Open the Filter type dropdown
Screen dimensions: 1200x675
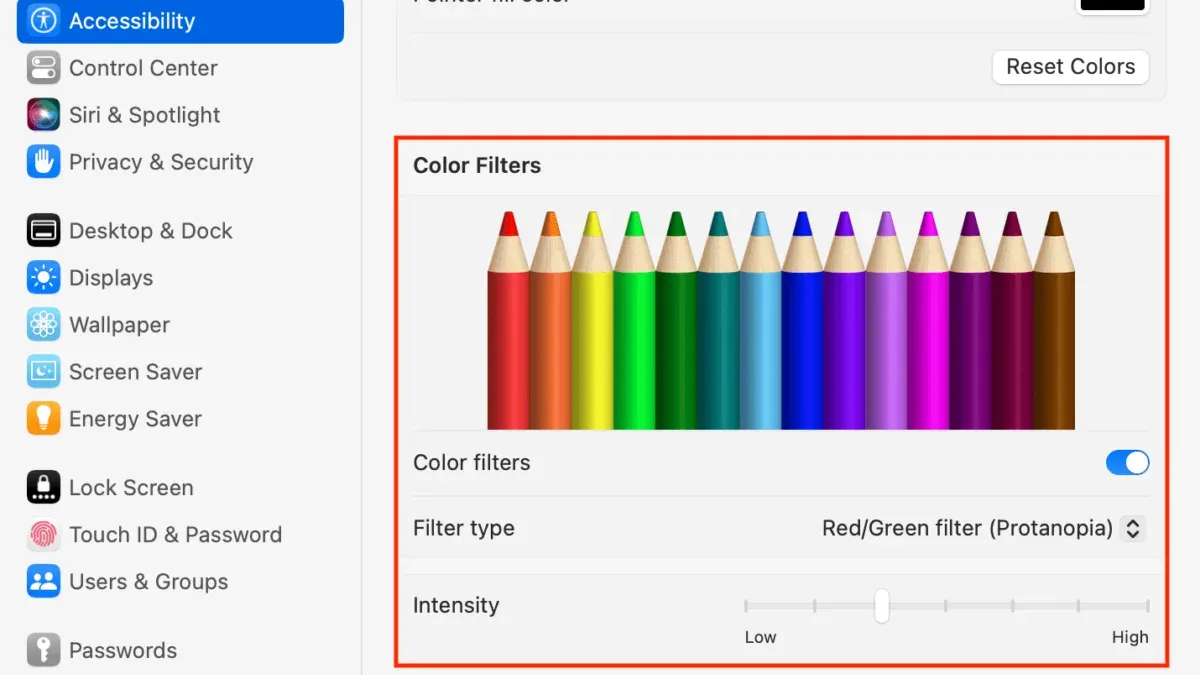tap(983, 528)
